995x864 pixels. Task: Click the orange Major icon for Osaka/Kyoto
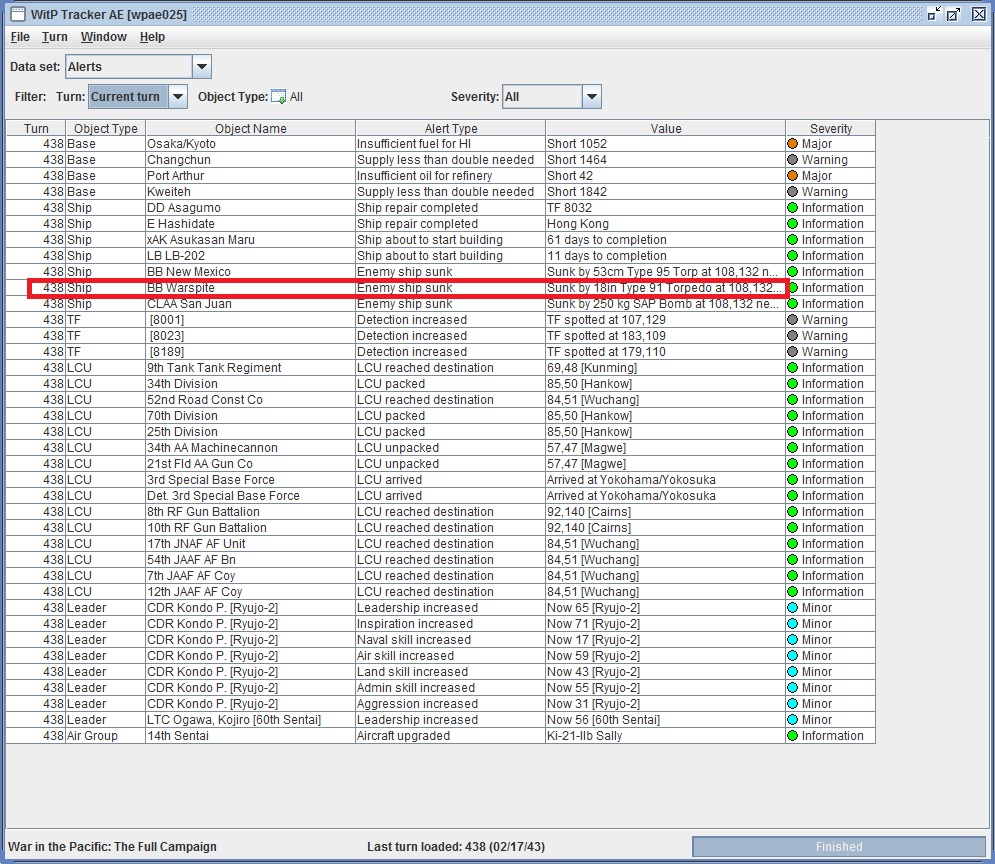pyautogui.click(x=793, y=144)
